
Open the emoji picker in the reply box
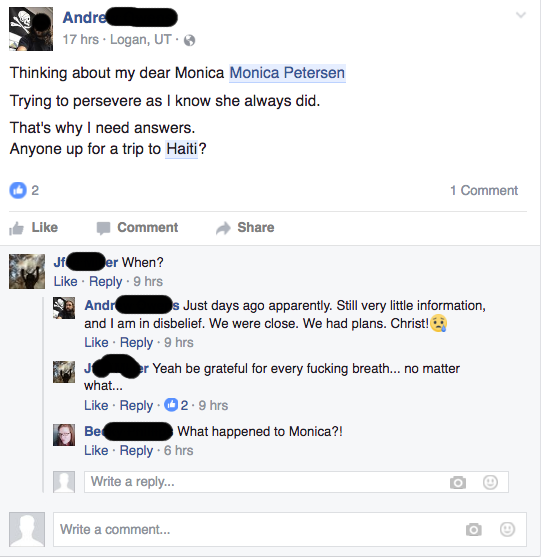point(490,482)
